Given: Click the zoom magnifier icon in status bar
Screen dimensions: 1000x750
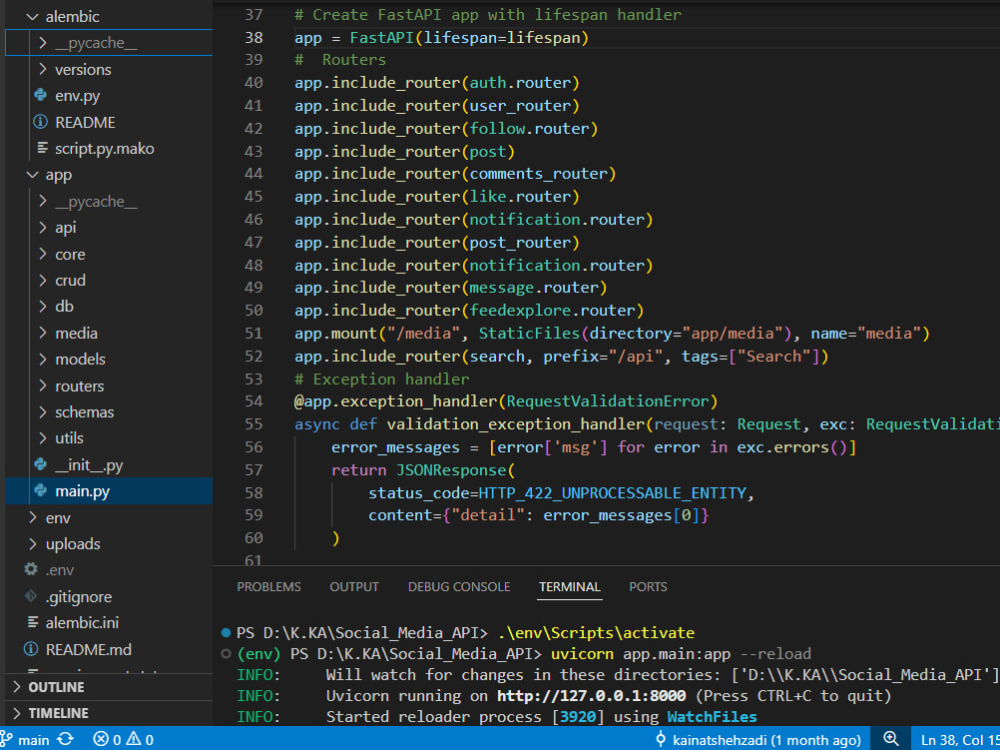Looking at the screenshot, I should (891, 739).
